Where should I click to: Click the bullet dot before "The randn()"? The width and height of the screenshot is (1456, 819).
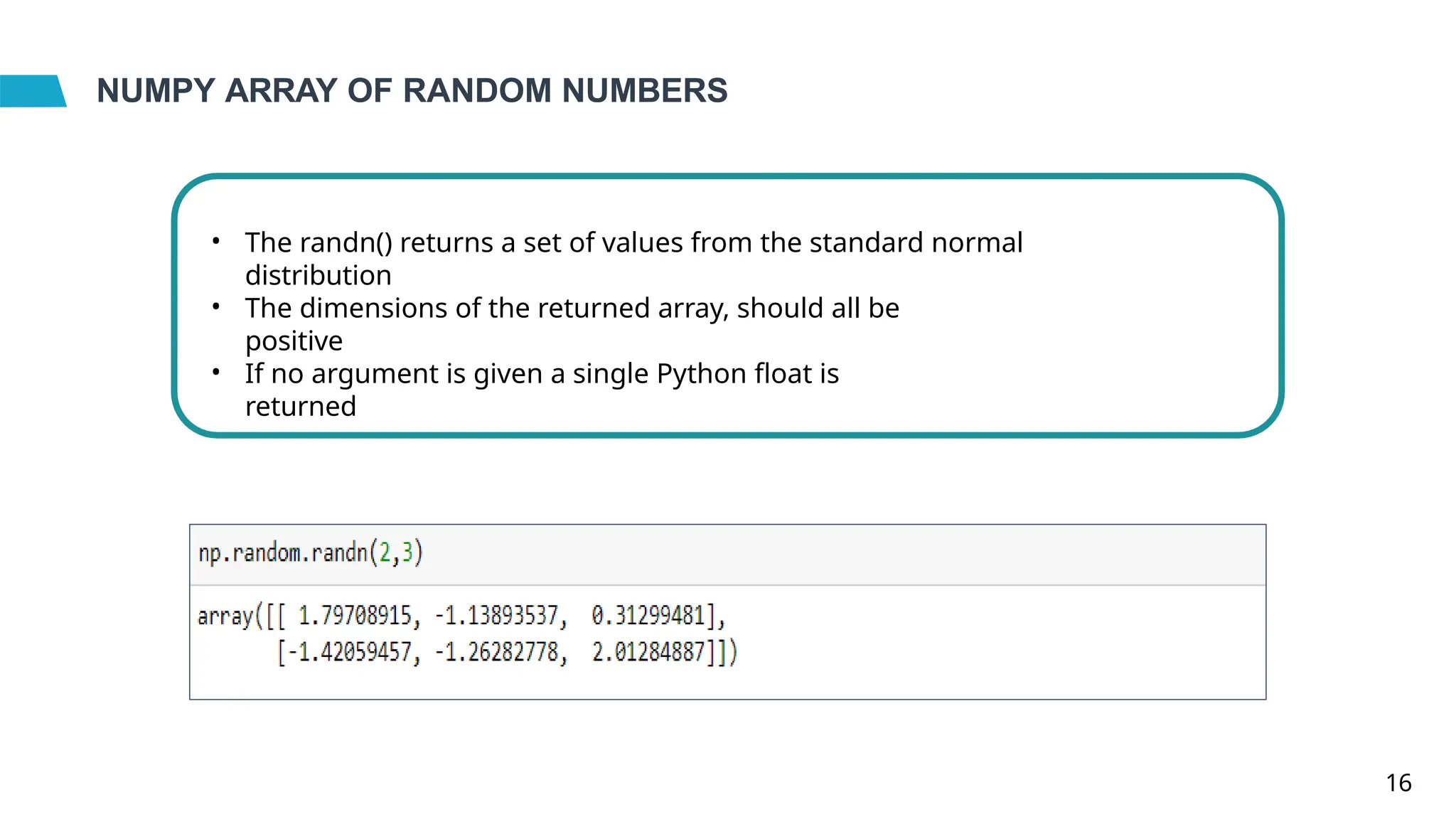215,242
